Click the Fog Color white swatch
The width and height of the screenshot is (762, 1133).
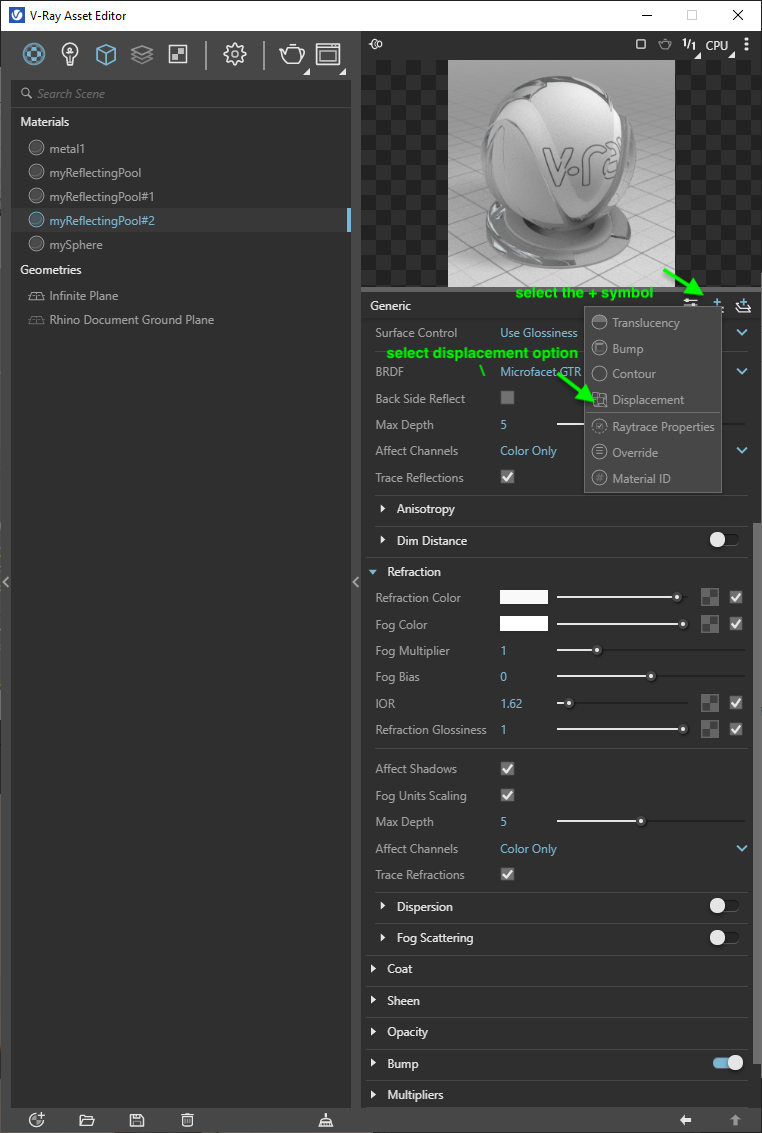(524, 624)
